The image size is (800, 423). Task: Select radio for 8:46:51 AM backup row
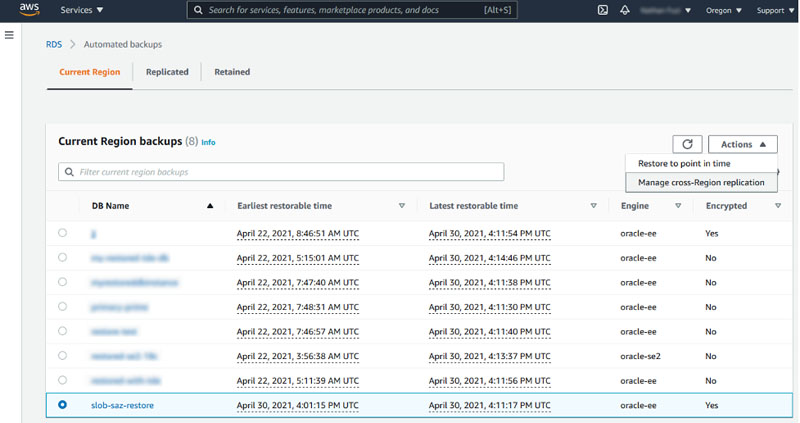click(62, 233)
